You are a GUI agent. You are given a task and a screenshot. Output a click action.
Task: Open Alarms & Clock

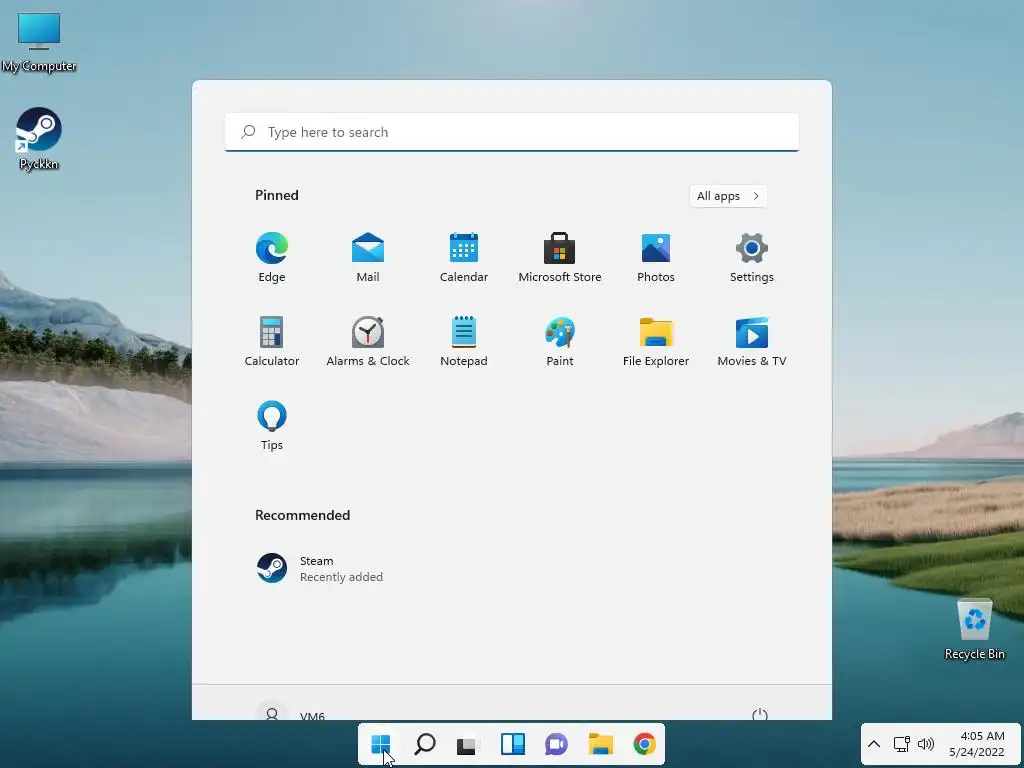[368, 342]
